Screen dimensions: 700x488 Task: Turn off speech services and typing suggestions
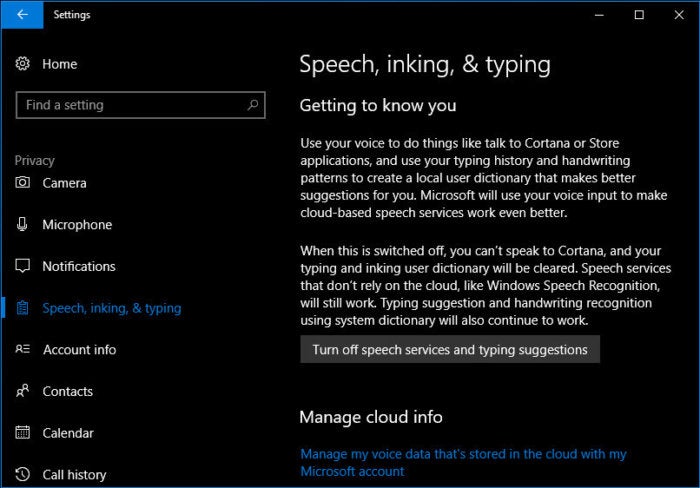point(450,350)
